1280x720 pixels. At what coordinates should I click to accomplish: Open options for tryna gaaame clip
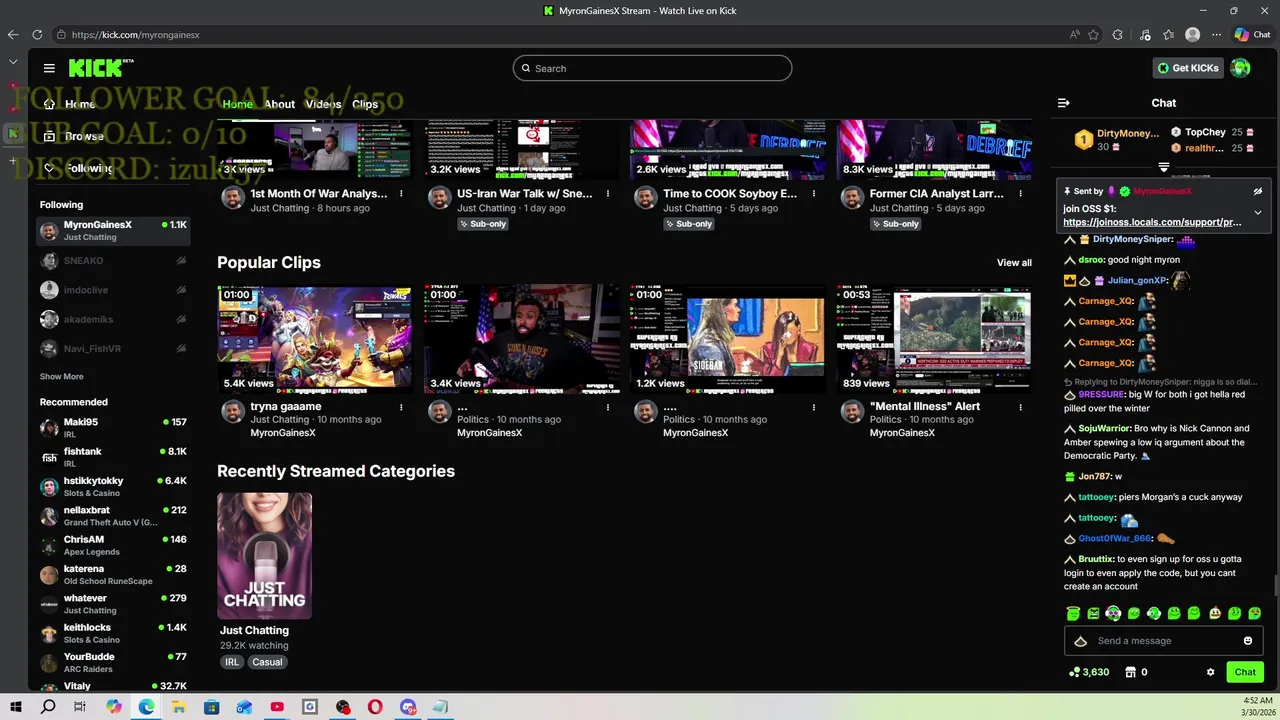(x=401, y=407)
